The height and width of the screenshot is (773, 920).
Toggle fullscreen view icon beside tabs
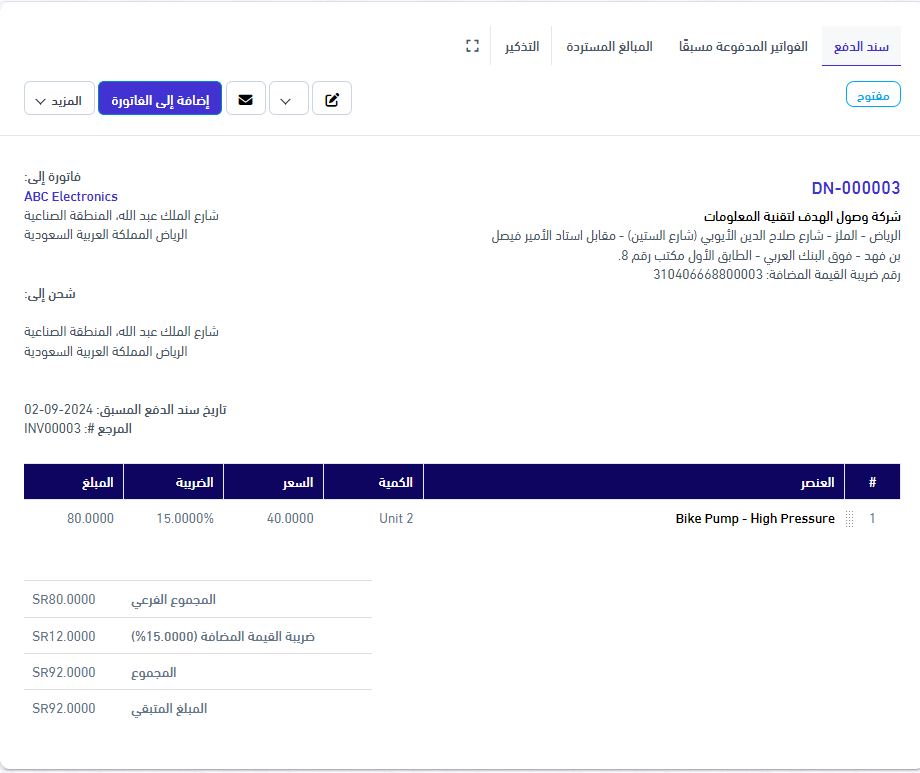[x=473, y=47]
